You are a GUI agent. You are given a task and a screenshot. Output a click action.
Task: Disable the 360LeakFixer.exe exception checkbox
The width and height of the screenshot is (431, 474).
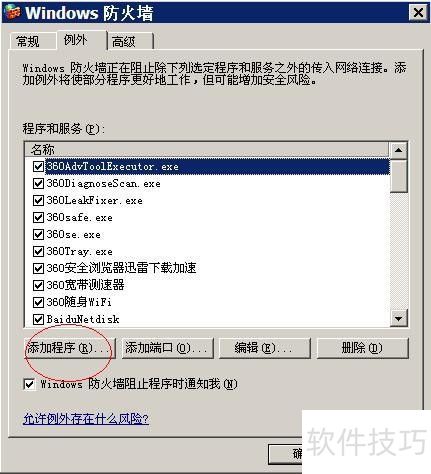(x=38, y=200)
